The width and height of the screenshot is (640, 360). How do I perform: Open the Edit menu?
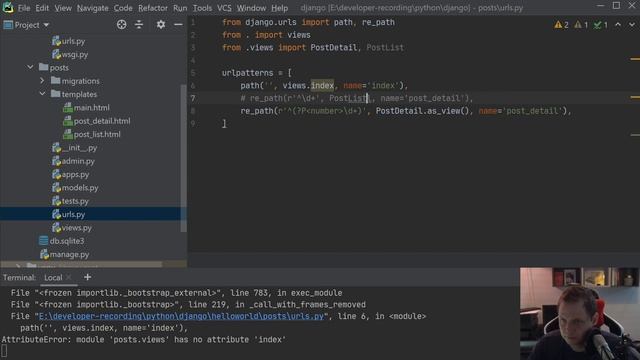[42, 8]
